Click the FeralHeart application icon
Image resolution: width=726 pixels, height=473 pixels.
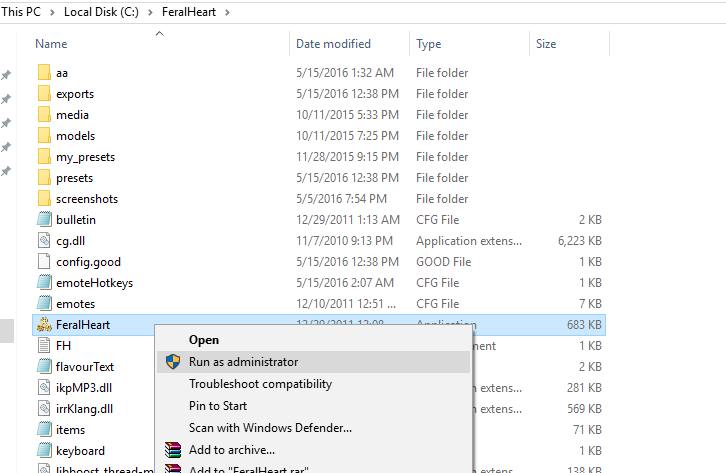[x=44, y=325]
